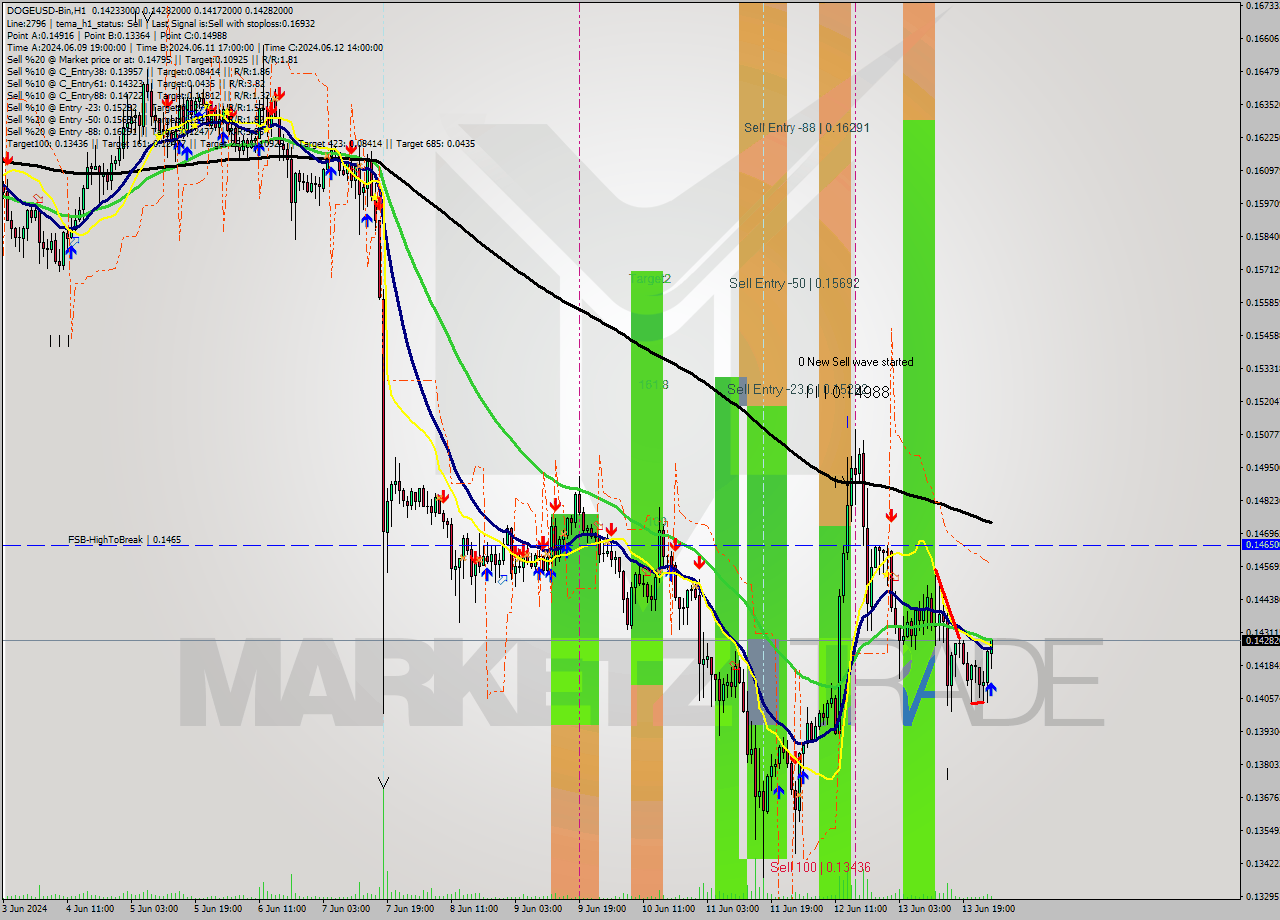Click the 'Sell Entry -88 | 0.16291' label
The image size is (1280, 920).
point(806,128)
